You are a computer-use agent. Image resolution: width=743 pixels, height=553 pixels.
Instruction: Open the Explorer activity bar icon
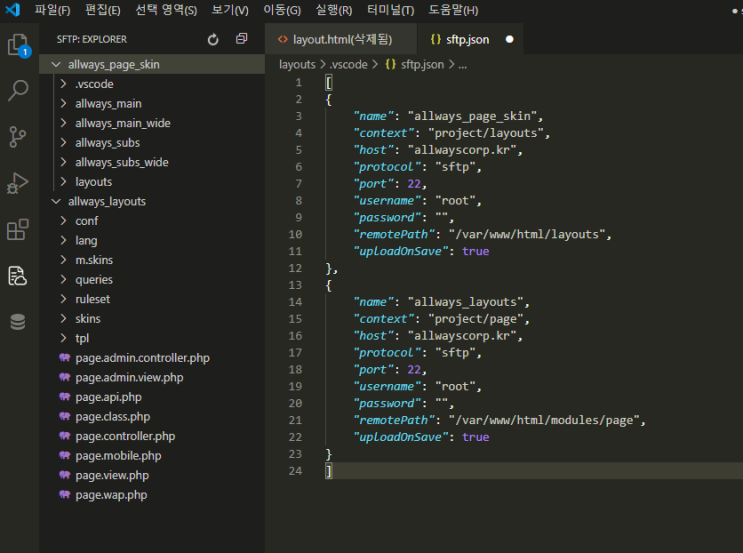(x=18, y=45)
